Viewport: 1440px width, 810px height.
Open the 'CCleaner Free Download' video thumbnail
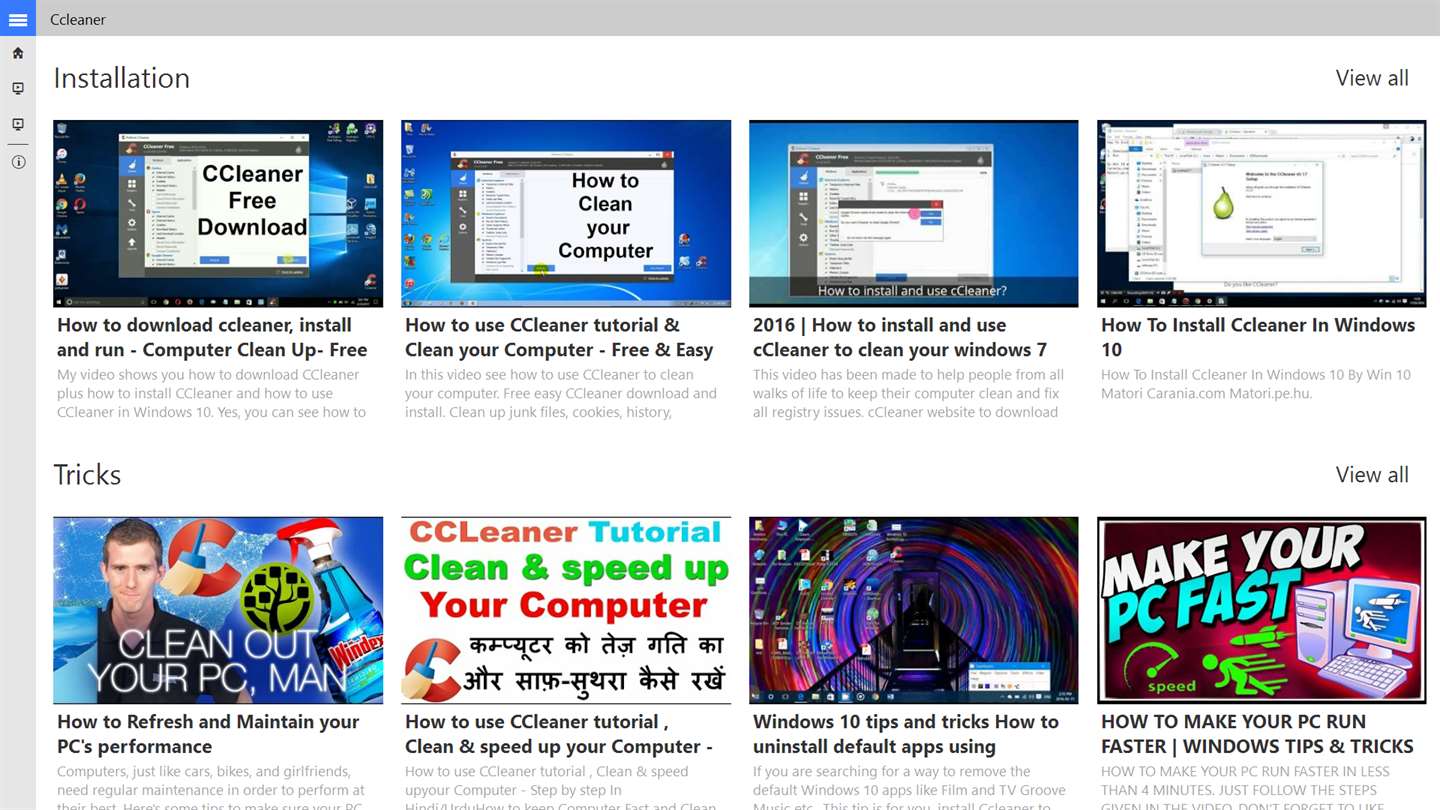coord(218,213)
